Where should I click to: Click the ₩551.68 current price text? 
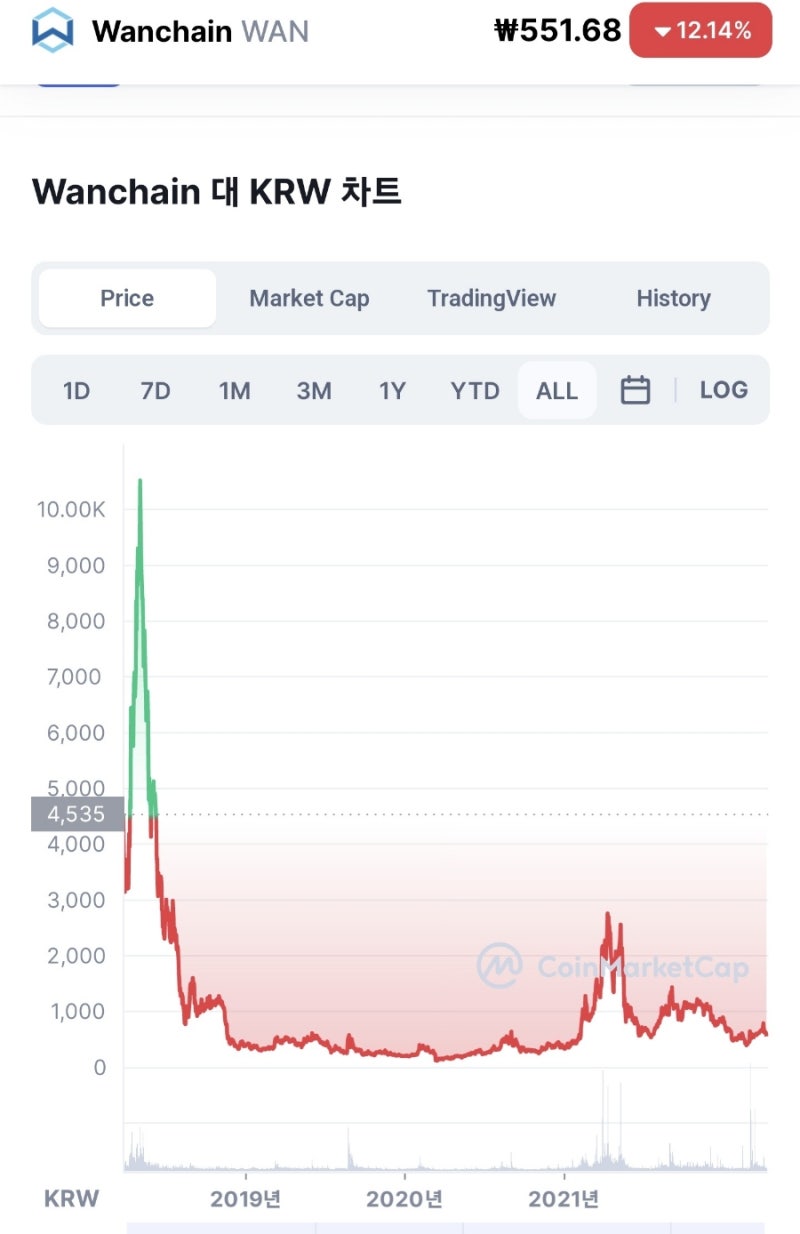point(558,31)
